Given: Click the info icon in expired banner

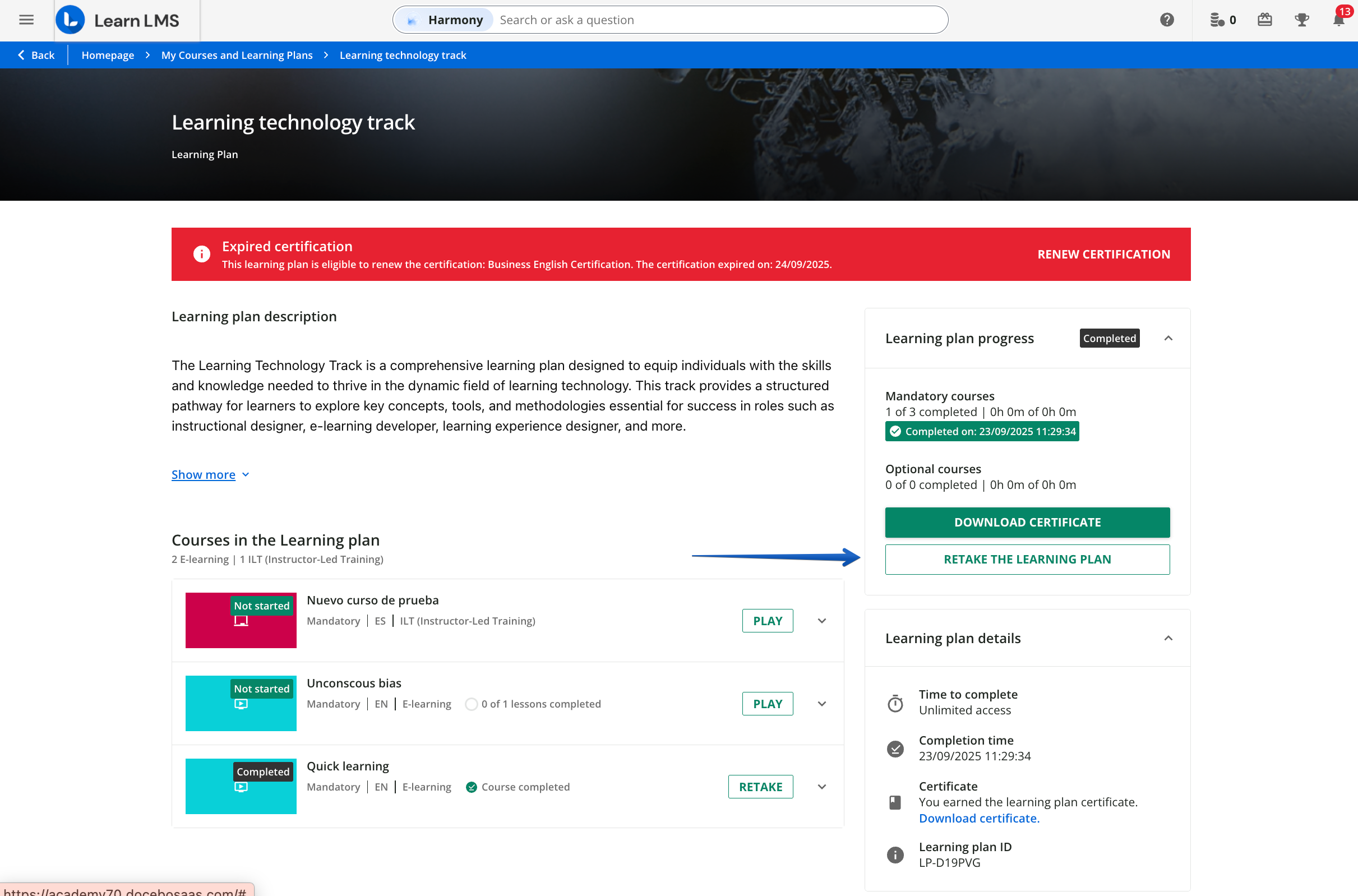Looking at the screenshot, I should click(x=201, y=253).
